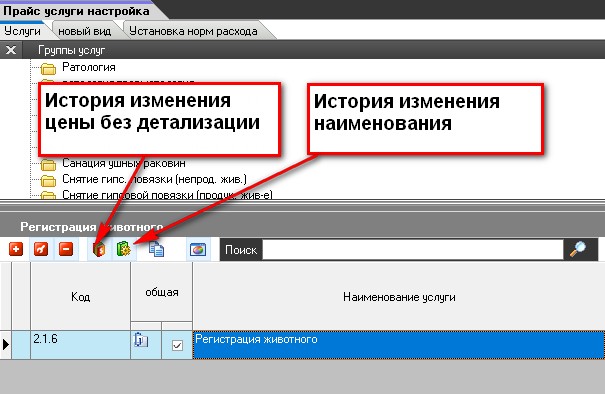
Task: Click folder icon of Снятие гипс. повязки (непрод. жив.)
Action: (49, 181)
